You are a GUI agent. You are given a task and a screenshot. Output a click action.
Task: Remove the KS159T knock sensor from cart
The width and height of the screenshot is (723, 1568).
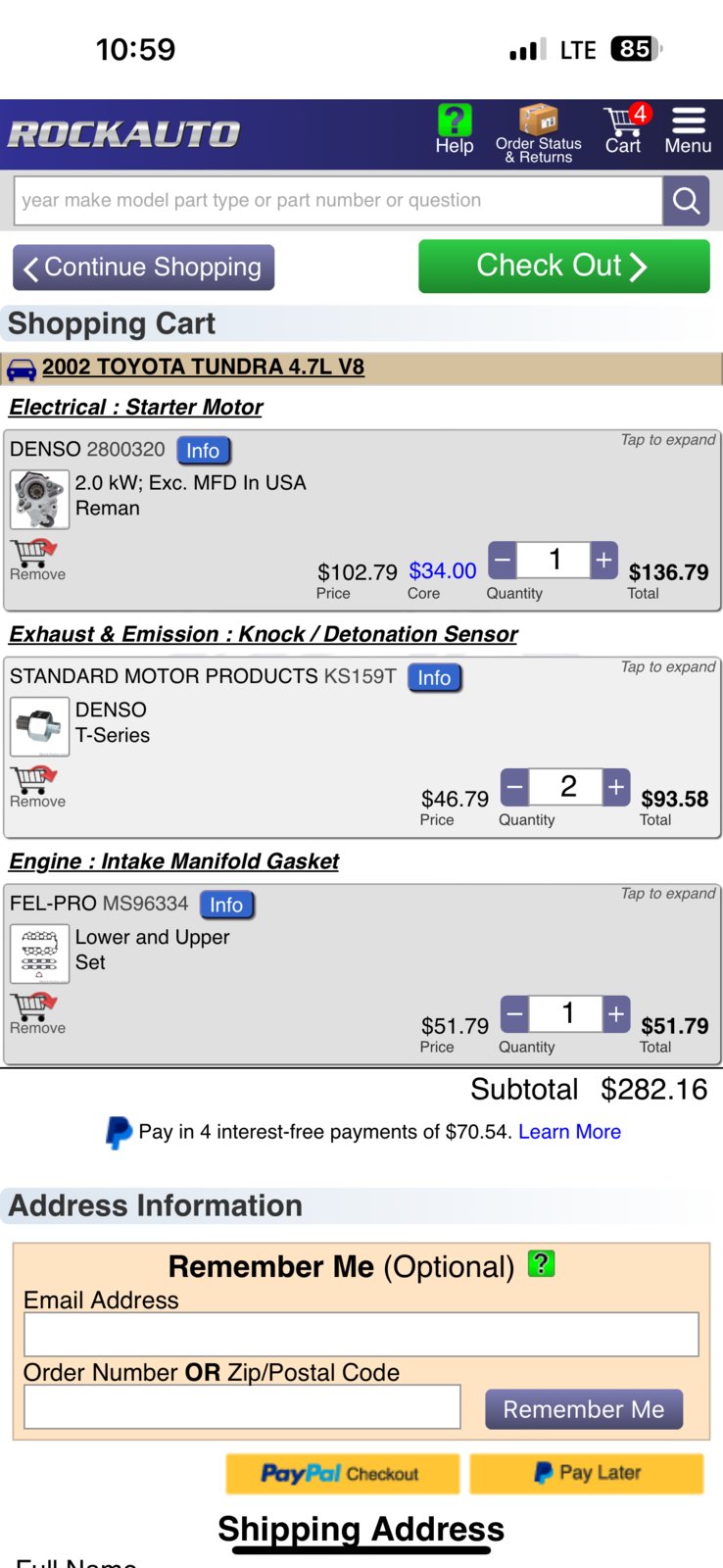(36, 787)
